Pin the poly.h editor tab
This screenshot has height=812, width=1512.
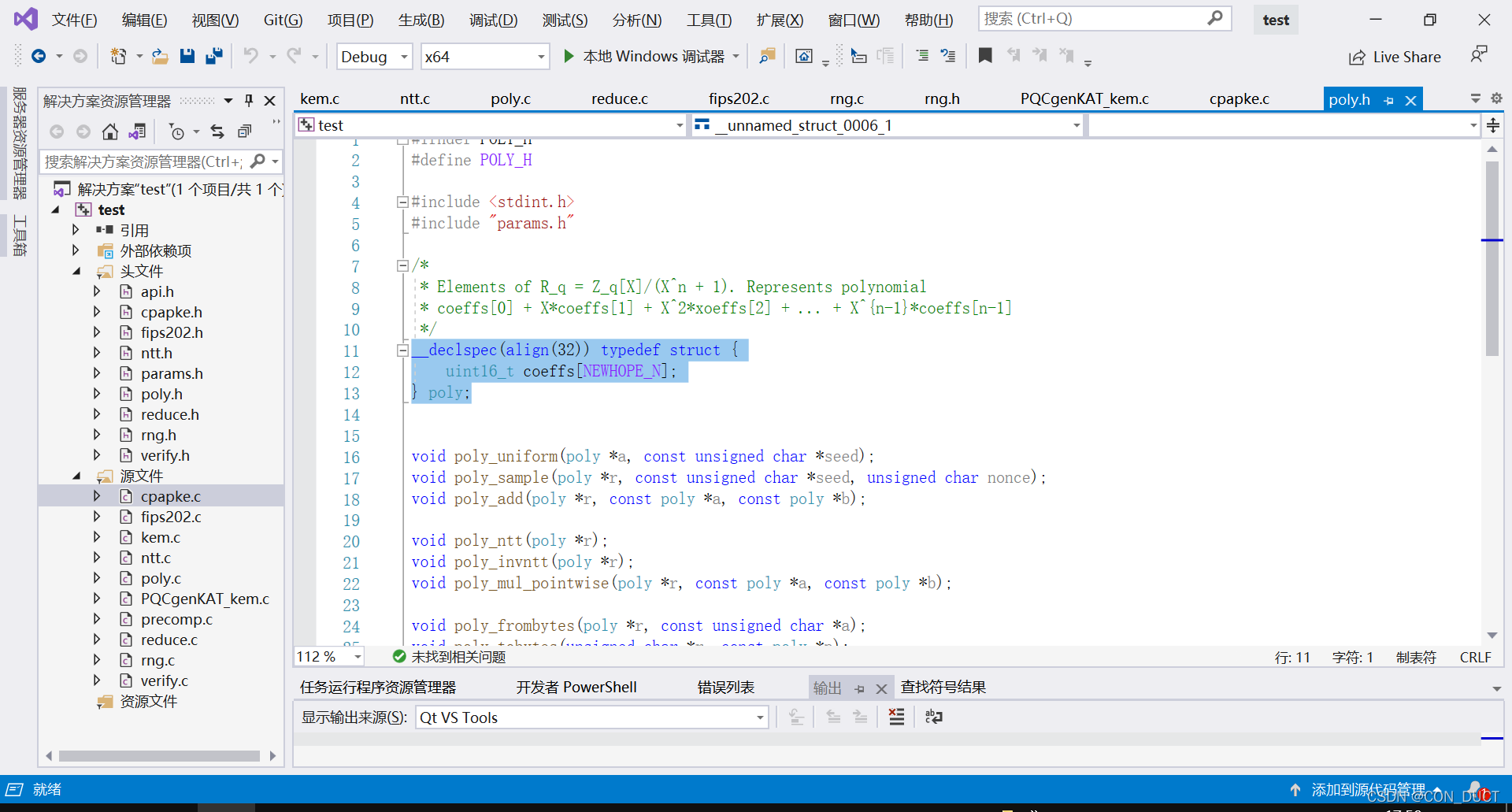pyautogui.click(x=1388, y=100)
